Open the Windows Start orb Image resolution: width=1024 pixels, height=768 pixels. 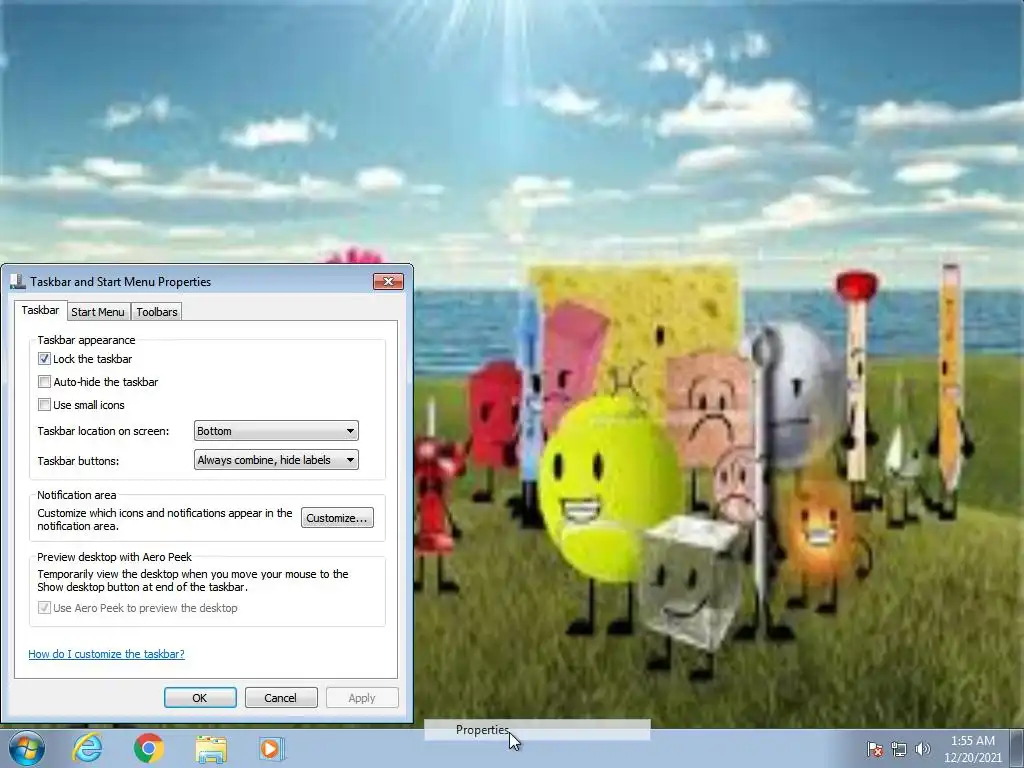[27, 748]
